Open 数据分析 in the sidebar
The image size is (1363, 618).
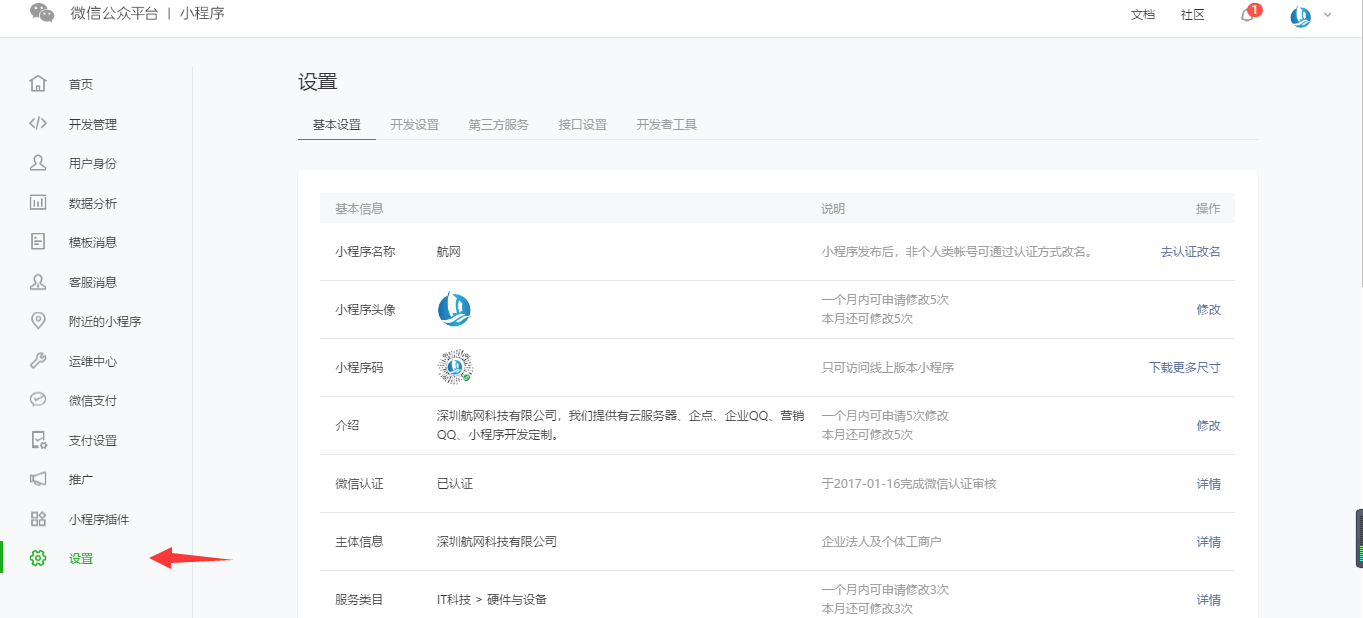tap(93, 203)
